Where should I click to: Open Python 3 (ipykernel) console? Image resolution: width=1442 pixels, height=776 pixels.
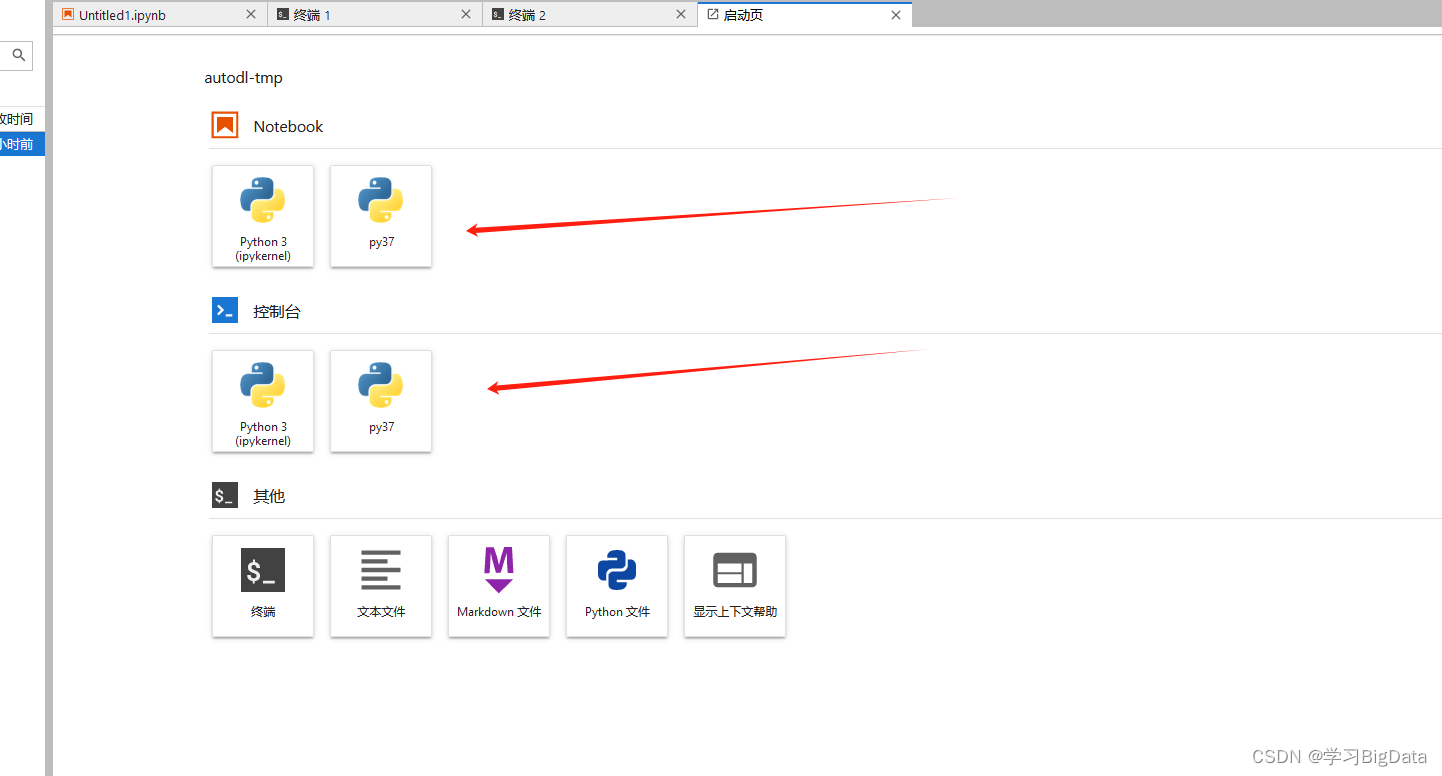click(263, 401)
